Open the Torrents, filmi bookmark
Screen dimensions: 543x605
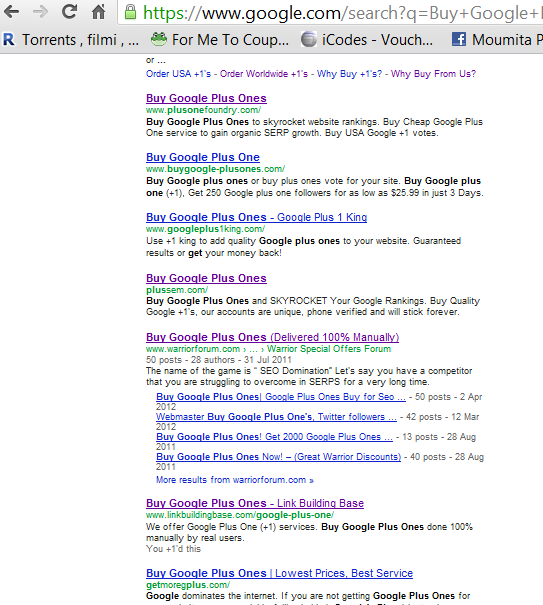(71, 40)
